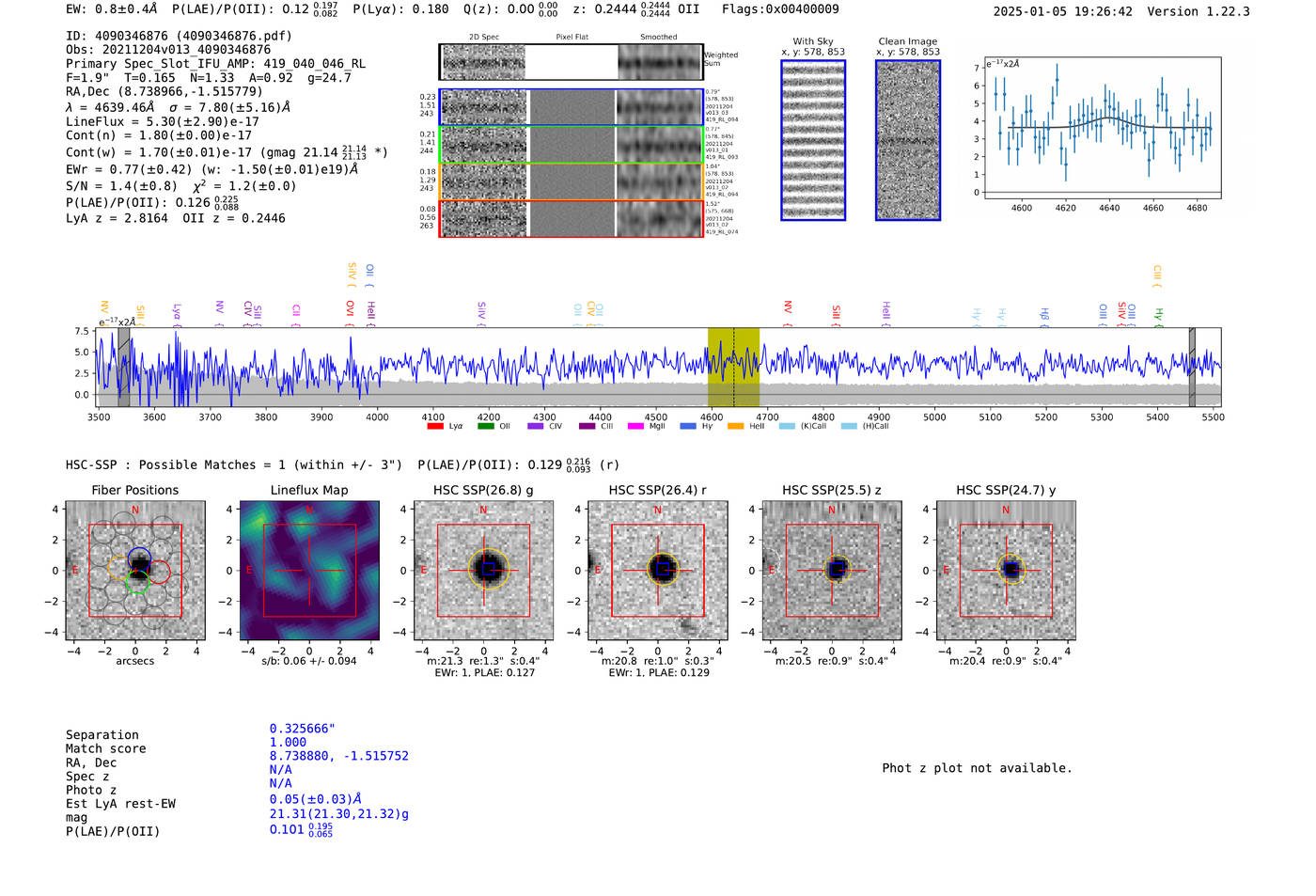
Task: Click the Flags:0x00400009 header text
Action: (780, 9)
